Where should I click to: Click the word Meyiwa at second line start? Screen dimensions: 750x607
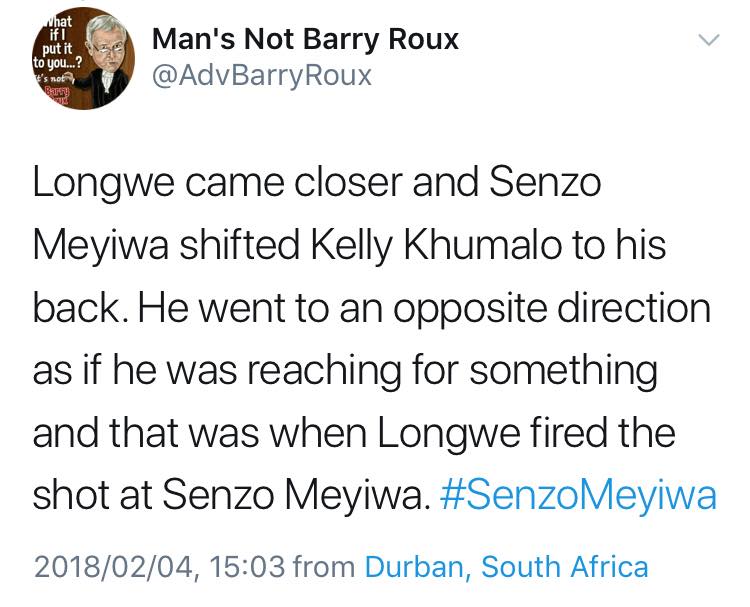click(x=100, y=246)
